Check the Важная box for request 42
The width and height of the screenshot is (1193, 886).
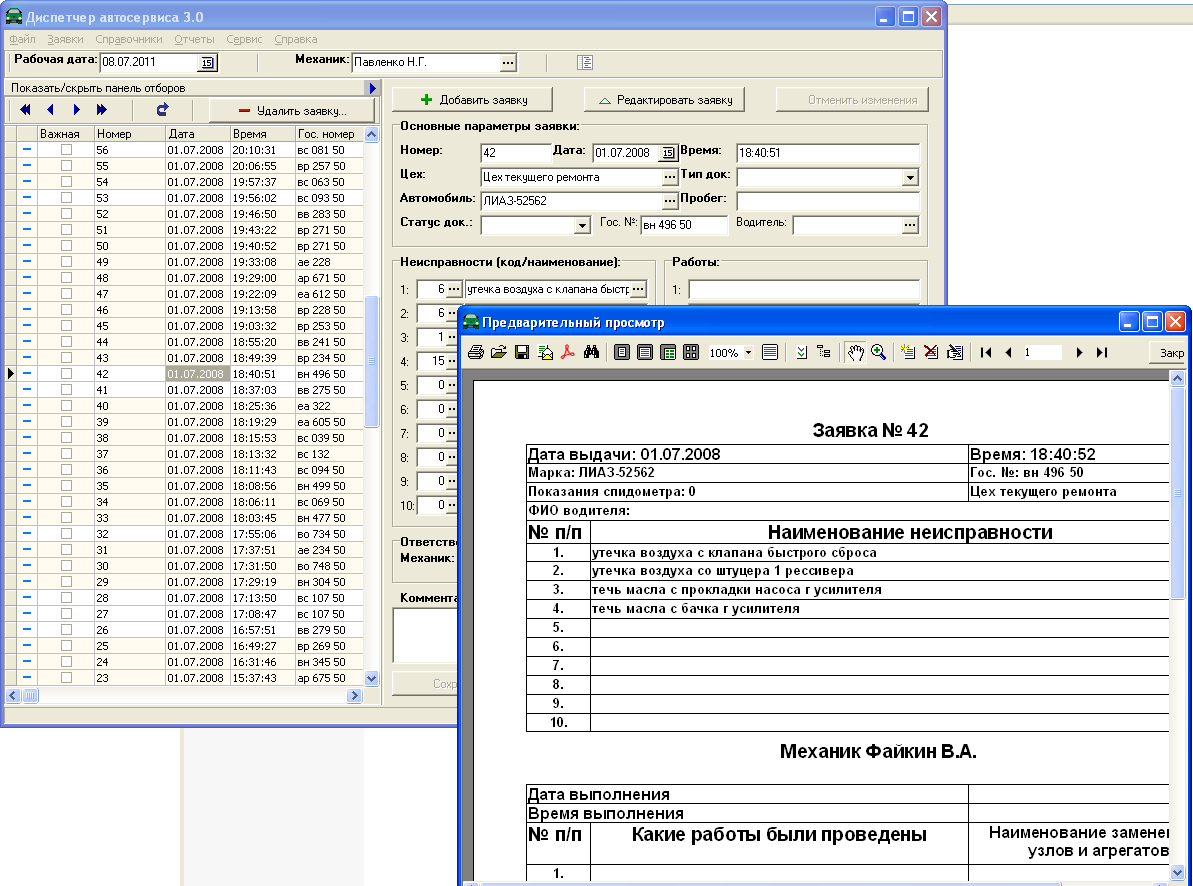[x=66, y=374]
